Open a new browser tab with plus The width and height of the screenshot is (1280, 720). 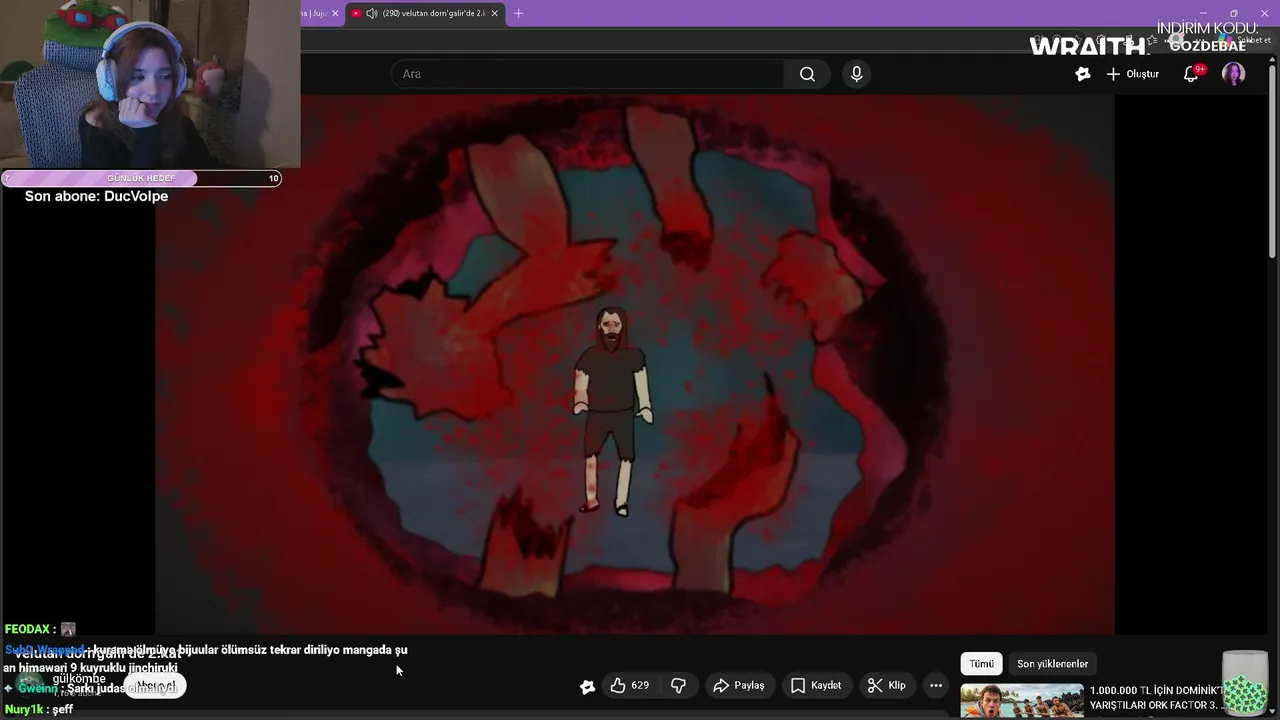point(518,13)
